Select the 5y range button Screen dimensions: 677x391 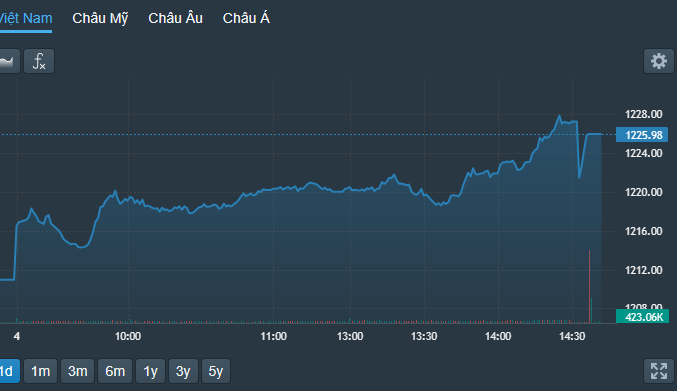[x=216, y=371]
